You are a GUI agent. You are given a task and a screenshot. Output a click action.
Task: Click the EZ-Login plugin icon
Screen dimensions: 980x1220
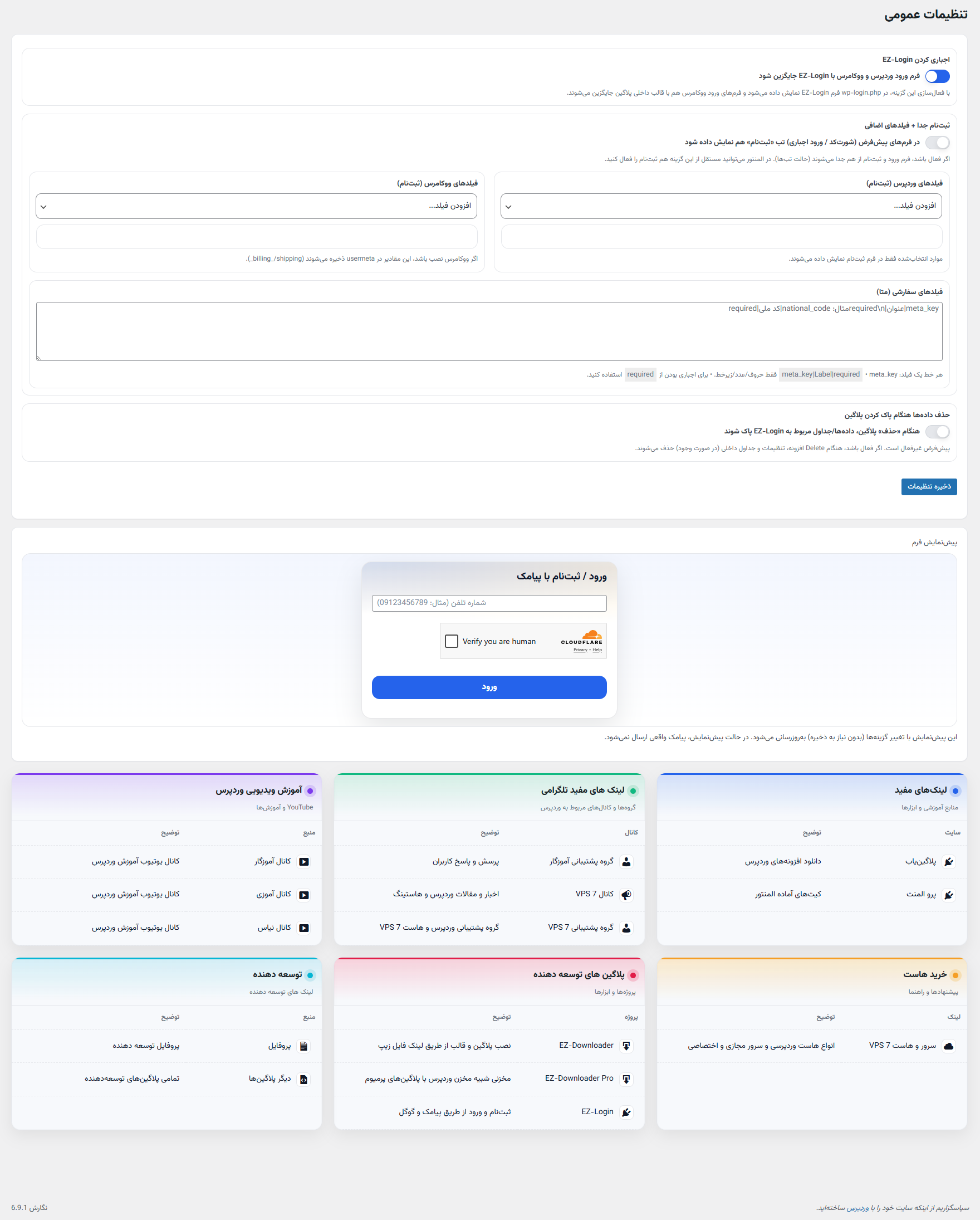point(626,1112)
